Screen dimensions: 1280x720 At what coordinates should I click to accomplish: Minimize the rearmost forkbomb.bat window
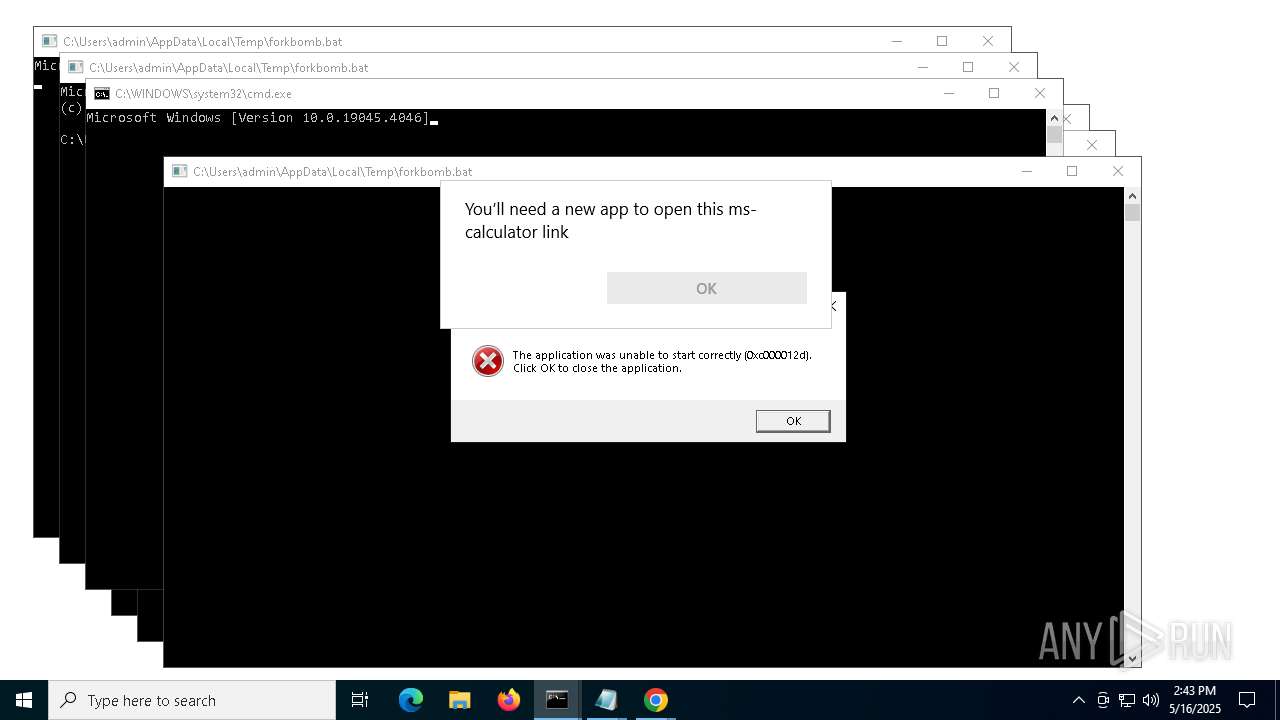pos(896,41)
